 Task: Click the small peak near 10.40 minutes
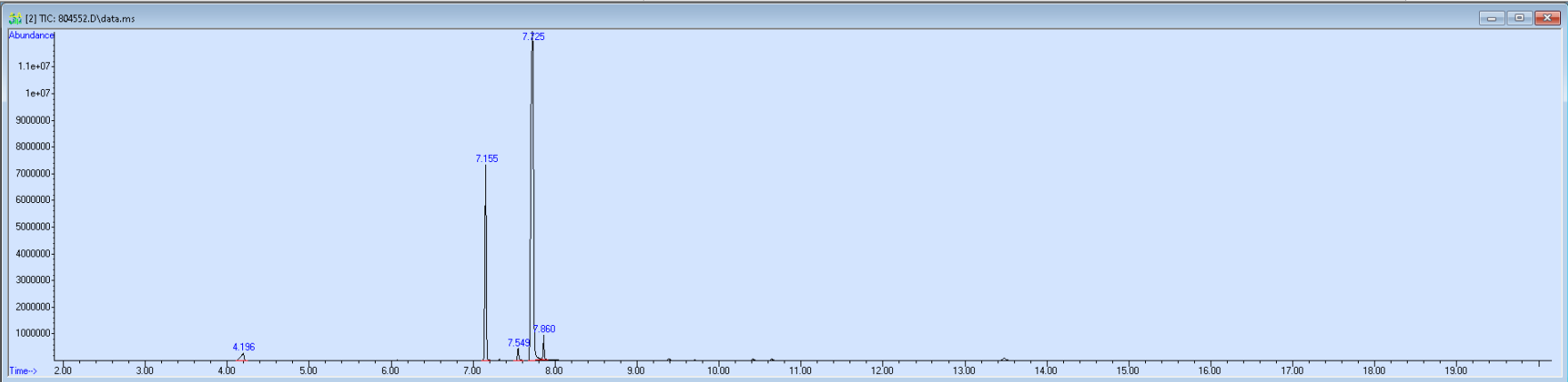(x=752, y=360)
